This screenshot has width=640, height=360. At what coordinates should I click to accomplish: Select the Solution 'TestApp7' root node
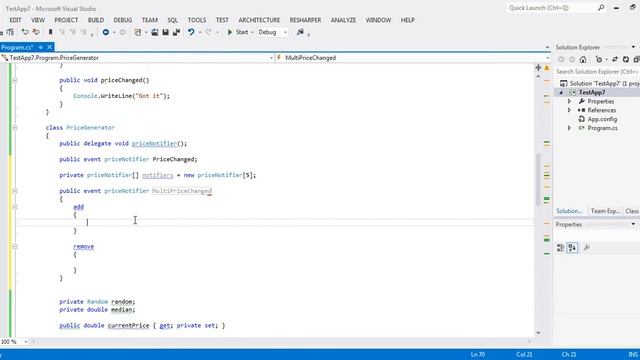pyautogui.click(x=600, y=83)
